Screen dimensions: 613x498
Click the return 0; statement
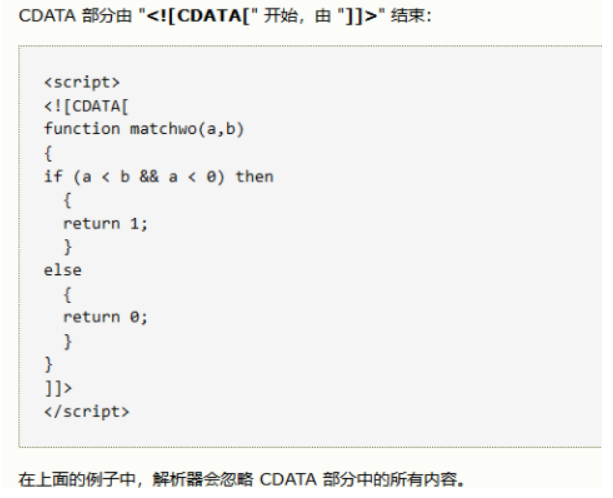coord(106,317)
